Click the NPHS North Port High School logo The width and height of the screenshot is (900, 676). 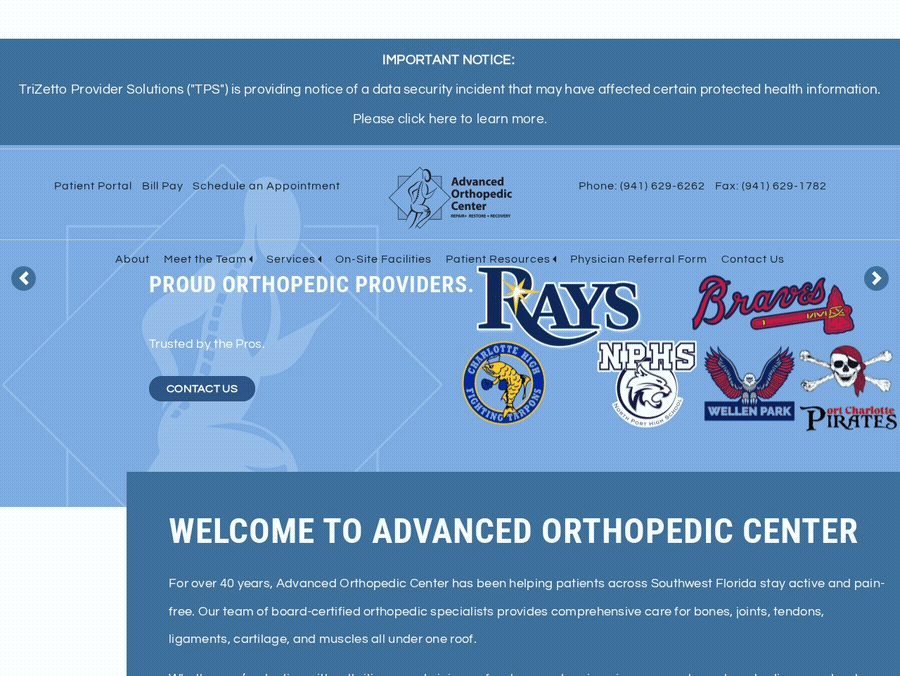tap(647, 383)
